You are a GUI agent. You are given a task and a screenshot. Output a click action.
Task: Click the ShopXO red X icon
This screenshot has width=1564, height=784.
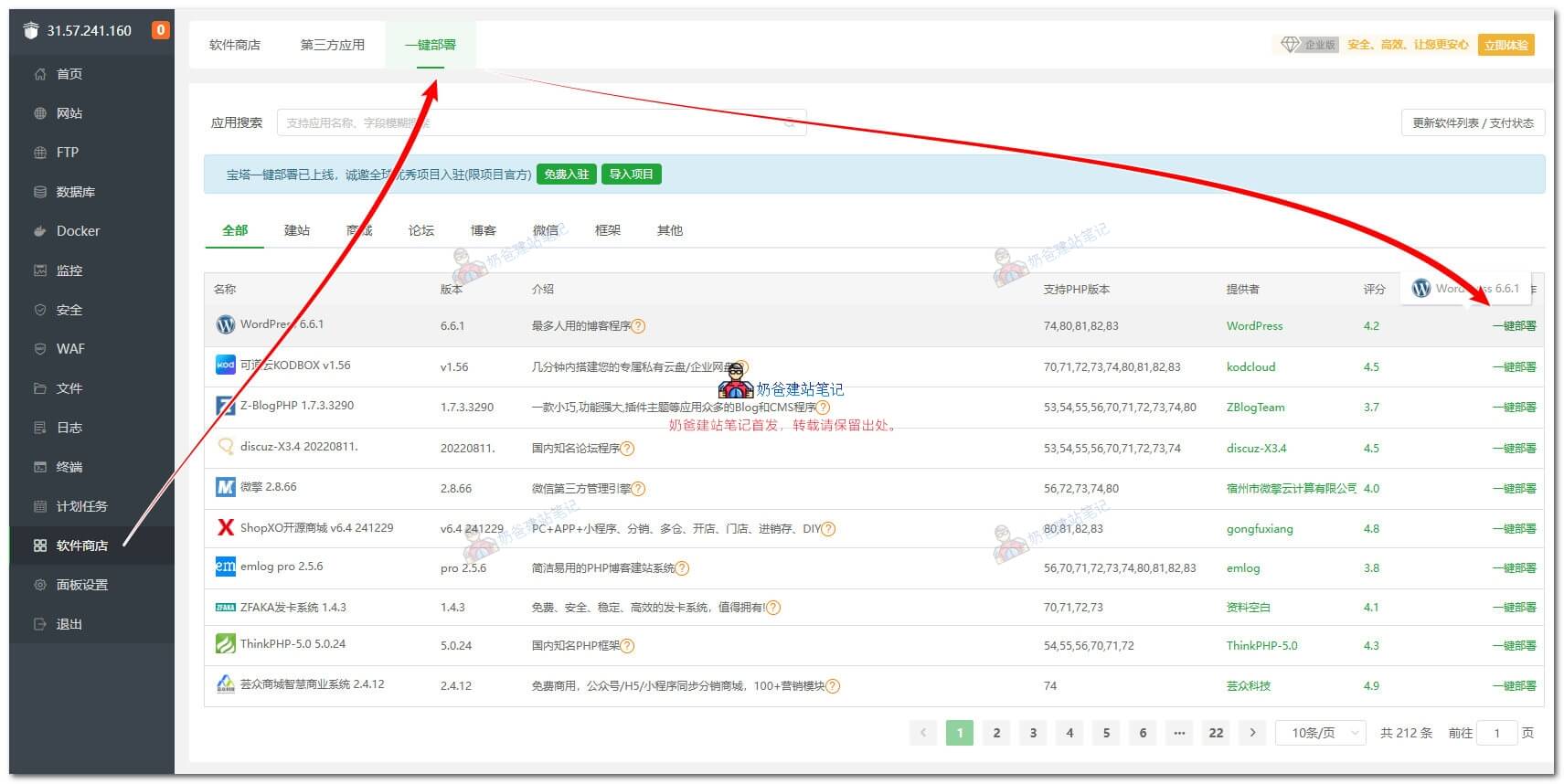tap(225, 527)
